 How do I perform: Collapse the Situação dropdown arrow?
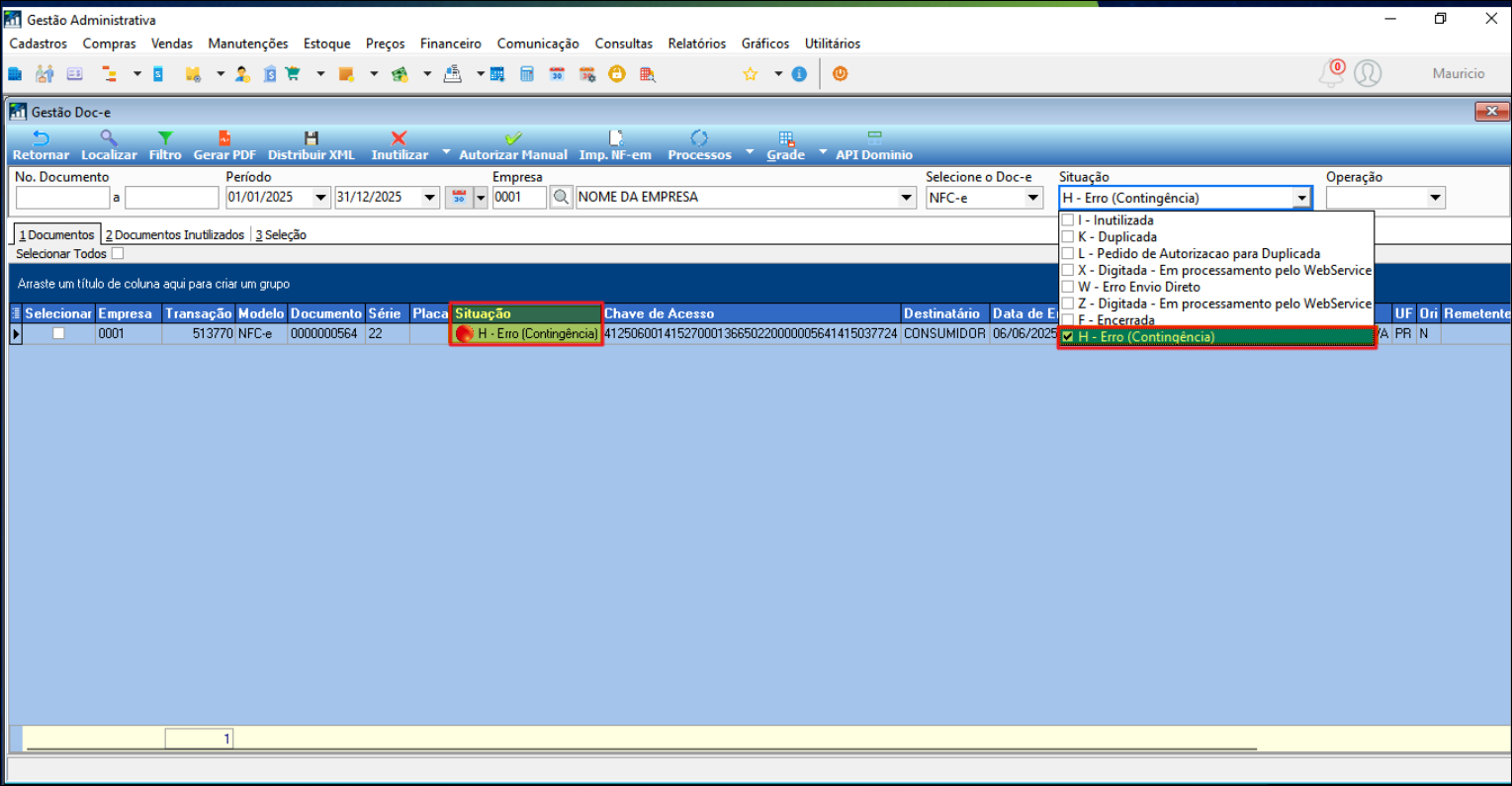(1301, 198)
